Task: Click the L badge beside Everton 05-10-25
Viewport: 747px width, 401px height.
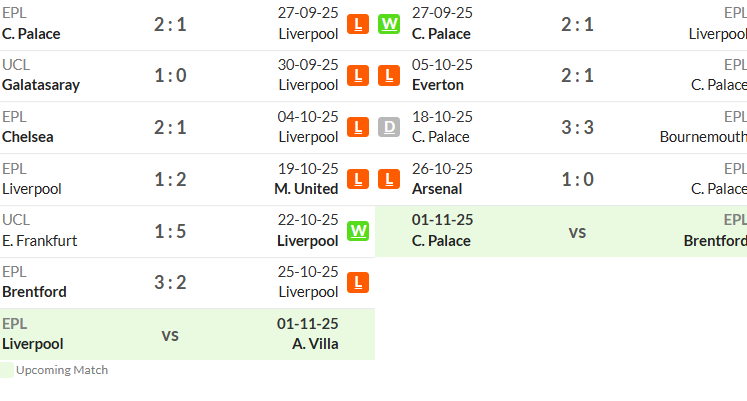Action: point(389,76)
